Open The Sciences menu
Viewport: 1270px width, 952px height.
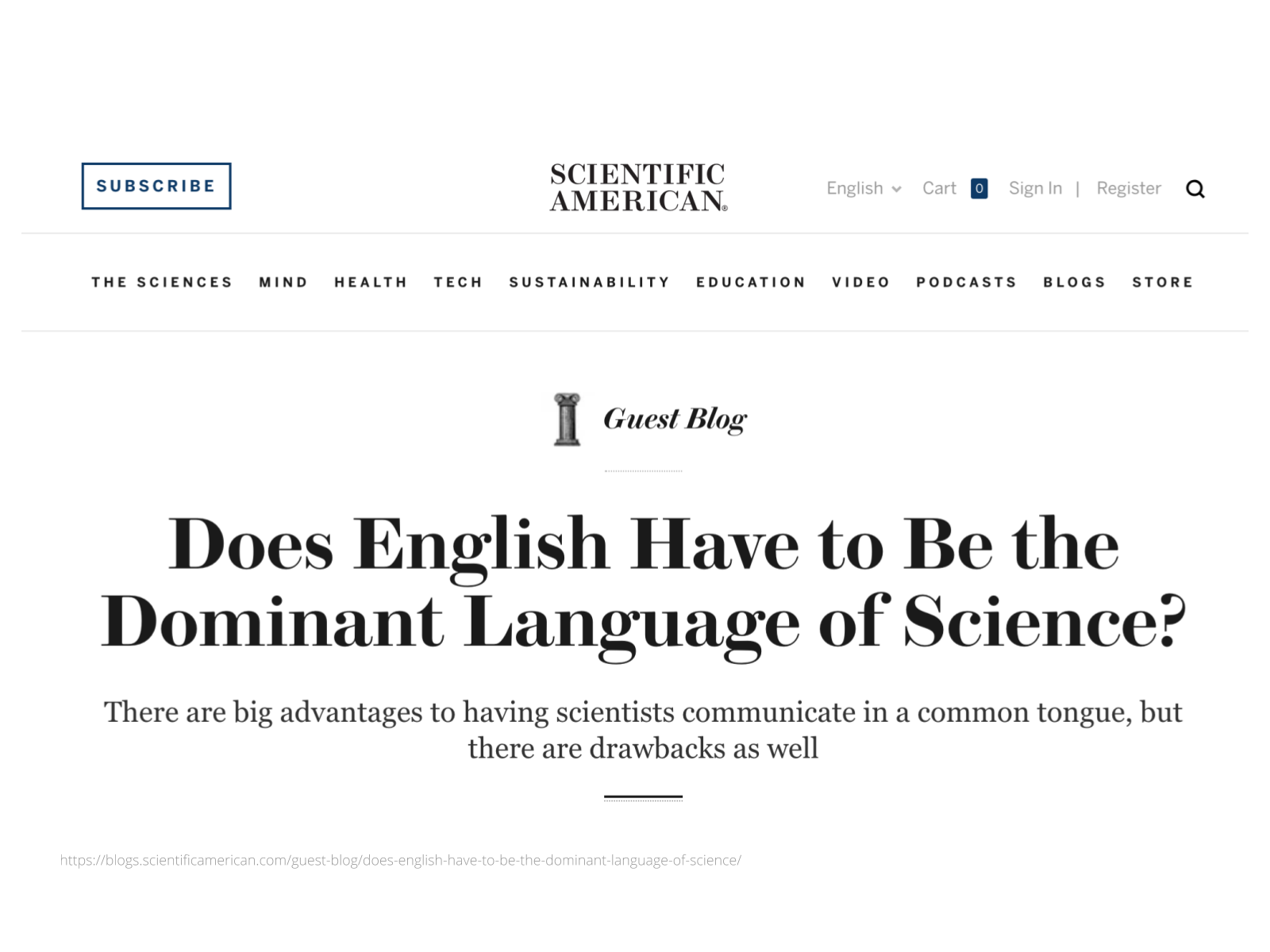[162, 282]
